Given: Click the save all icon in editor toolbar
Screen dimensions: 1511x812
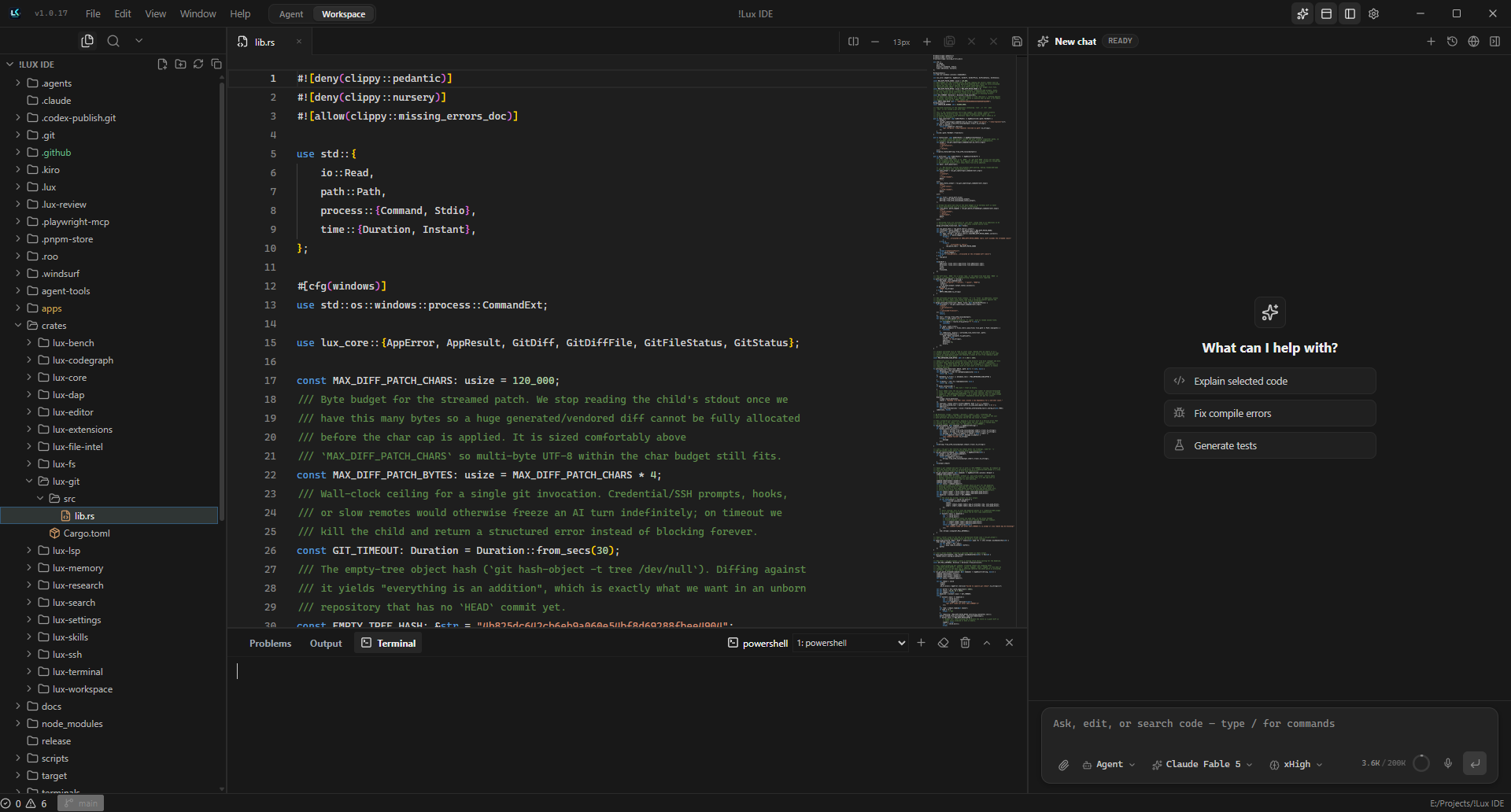Looking at the screenshot, I should coord(949,42).
